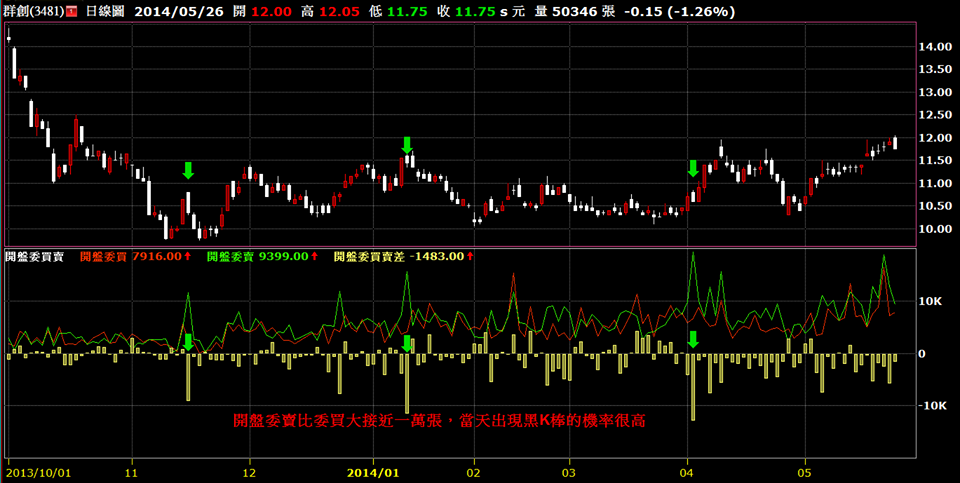
Task: Click the green arrow above the January price peak
Action: (x=406, y=145)
